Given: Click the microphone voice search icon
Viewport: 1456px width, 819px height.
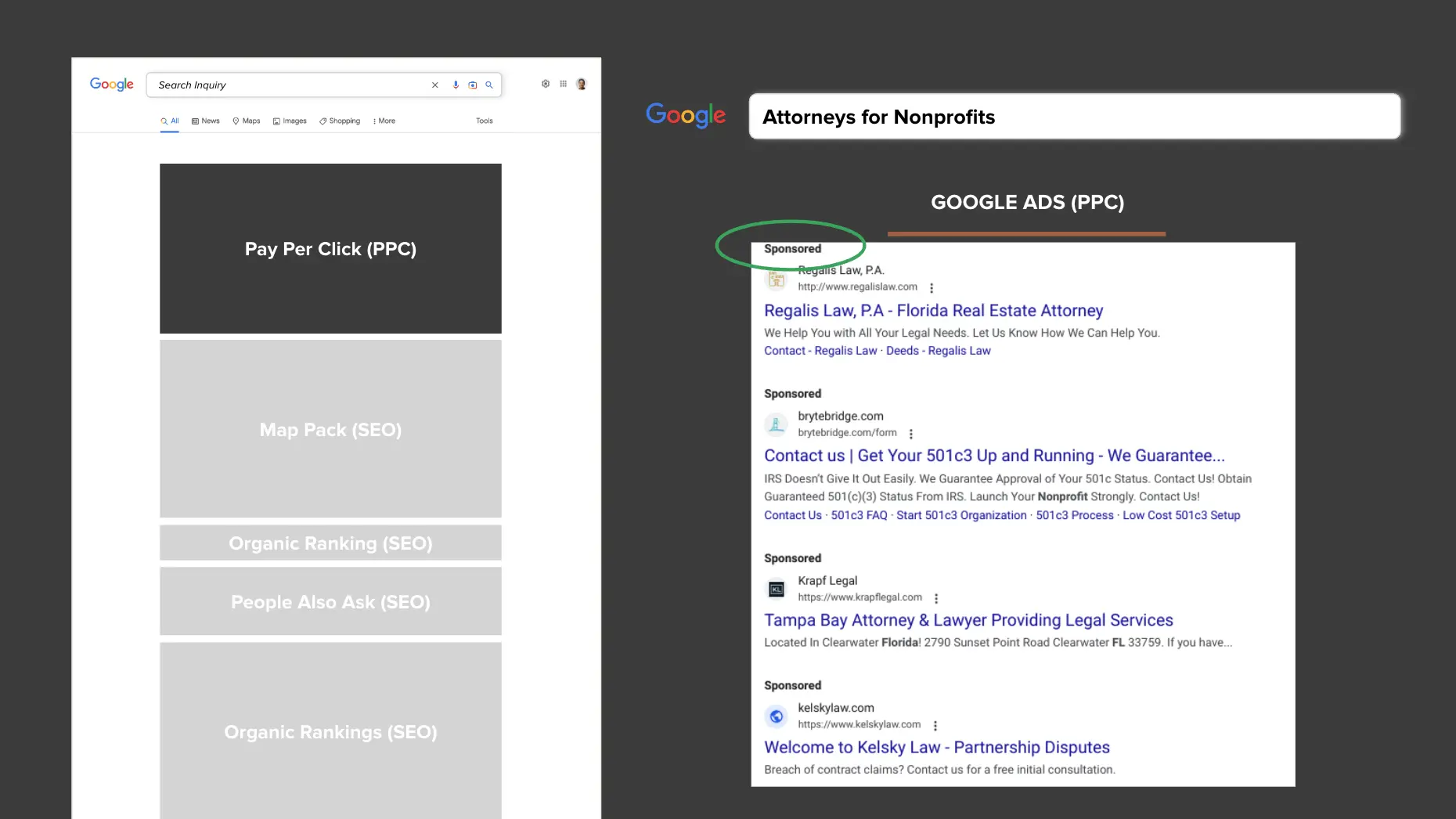Looking at the screenshot, I should coord(456,85).
